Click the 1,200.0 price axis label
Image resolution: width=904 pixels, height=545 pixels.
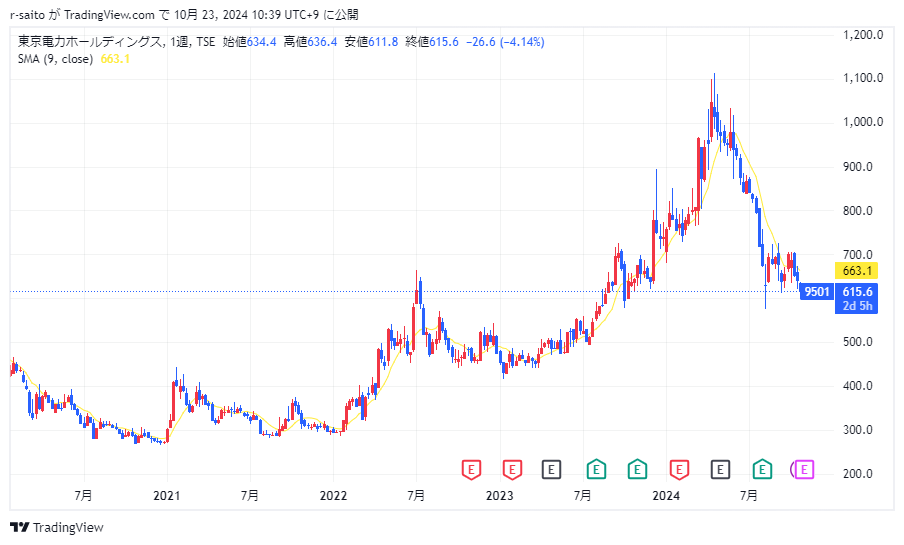click(x=863, y=35)
